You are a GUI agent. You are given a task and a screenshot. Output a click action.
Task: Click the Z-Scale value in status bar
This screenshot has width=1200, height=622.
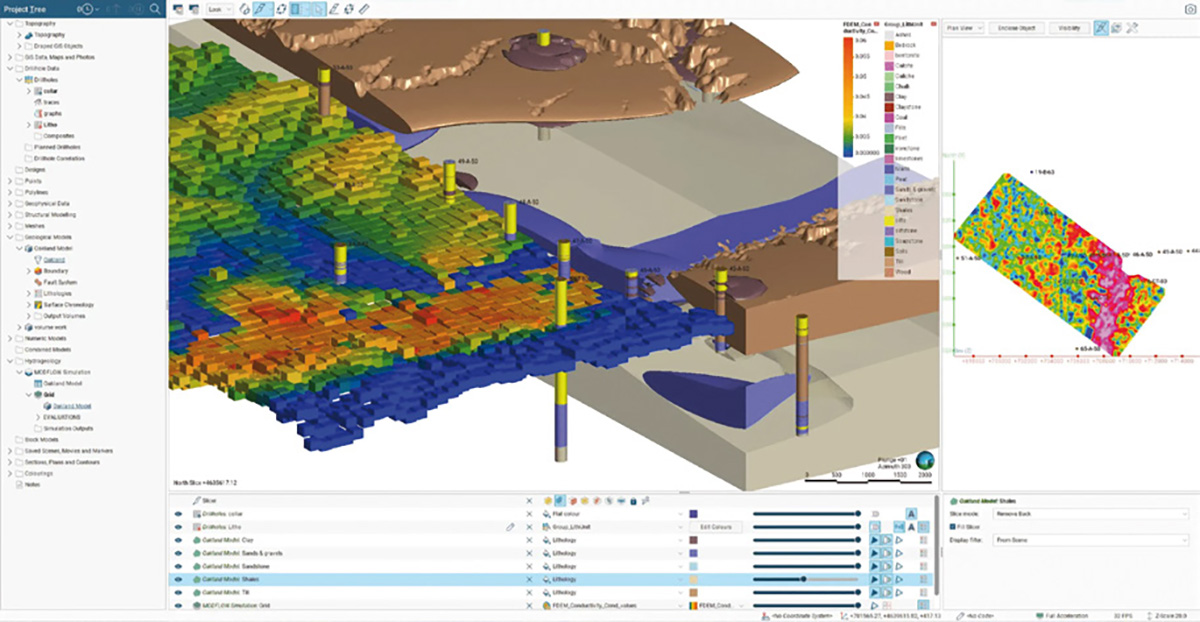pos(1171,616)
